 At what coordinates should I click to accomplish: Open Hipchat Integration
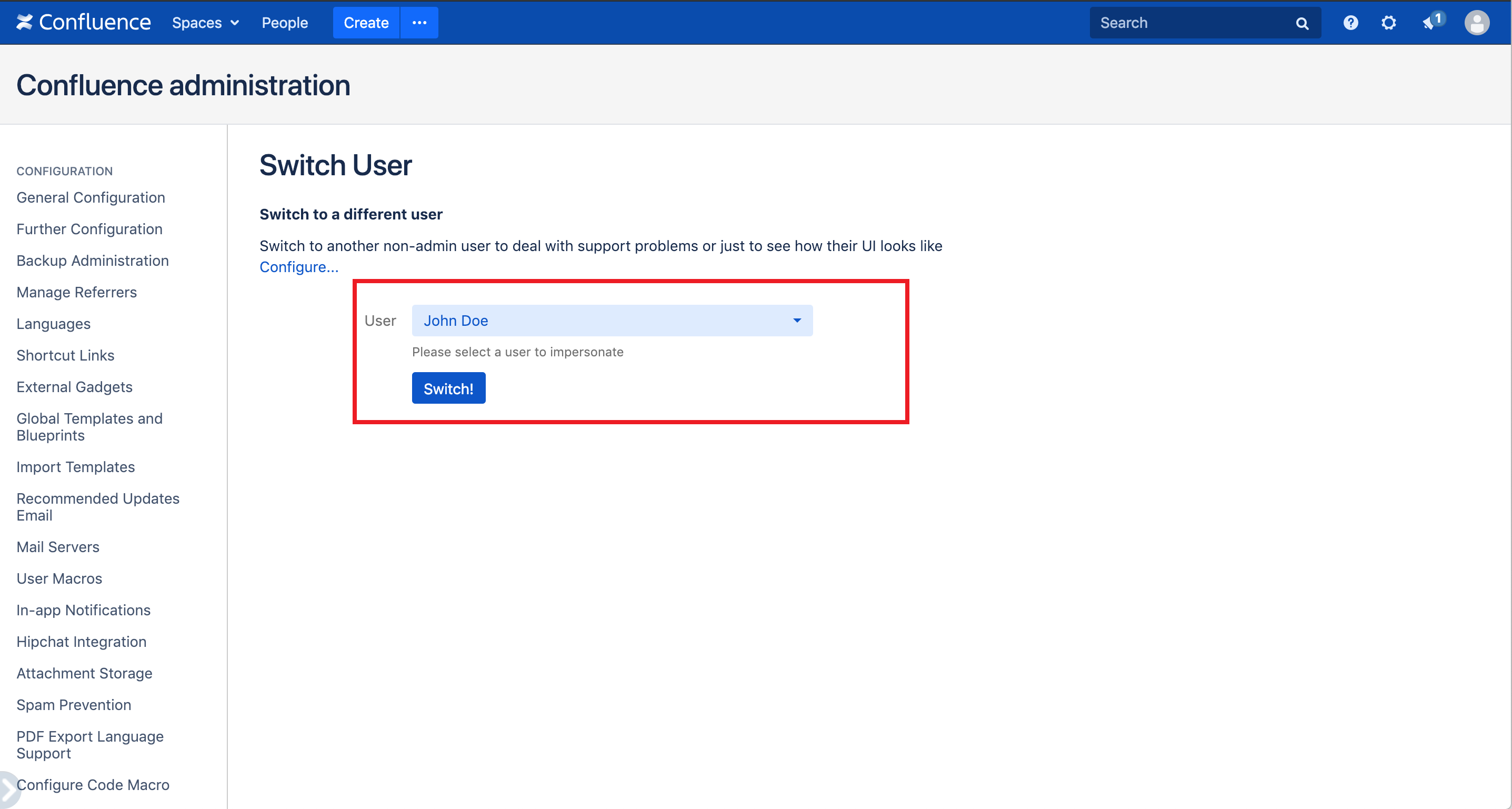pos(82,642)
